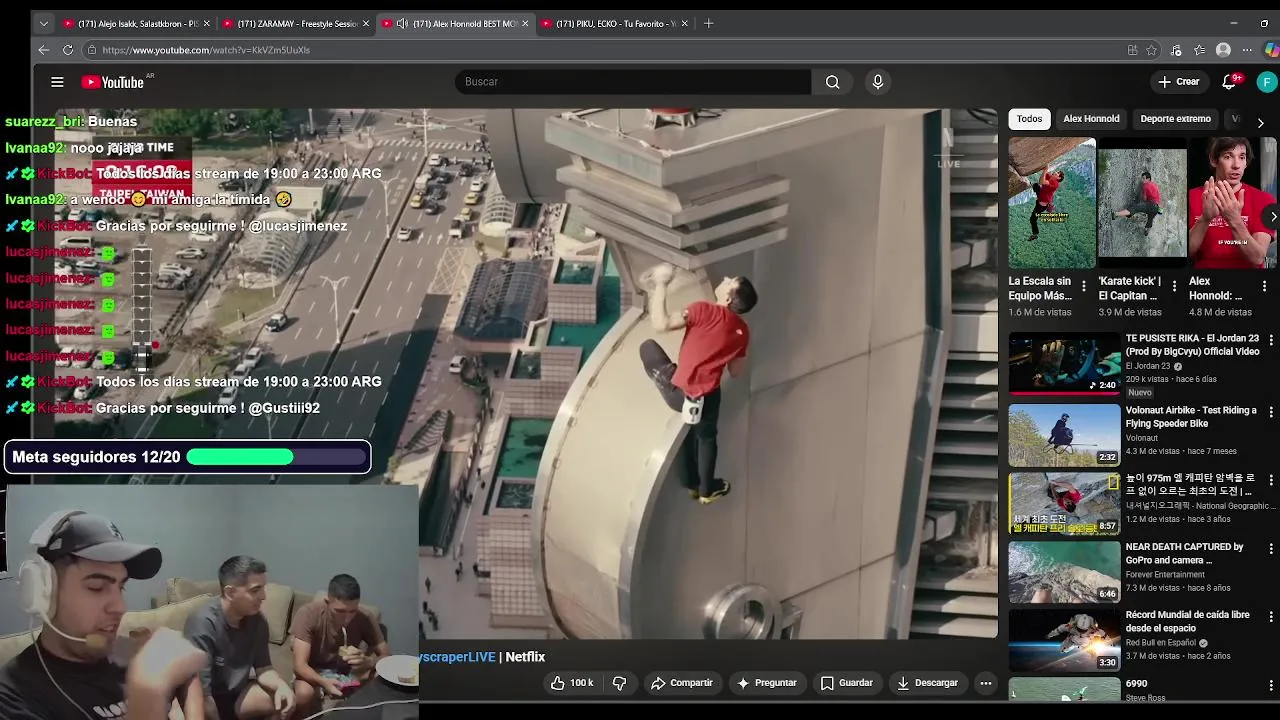Select the Todos filter chip
This screenshot has width=1280, height=720.
[x=1029, y=119]
